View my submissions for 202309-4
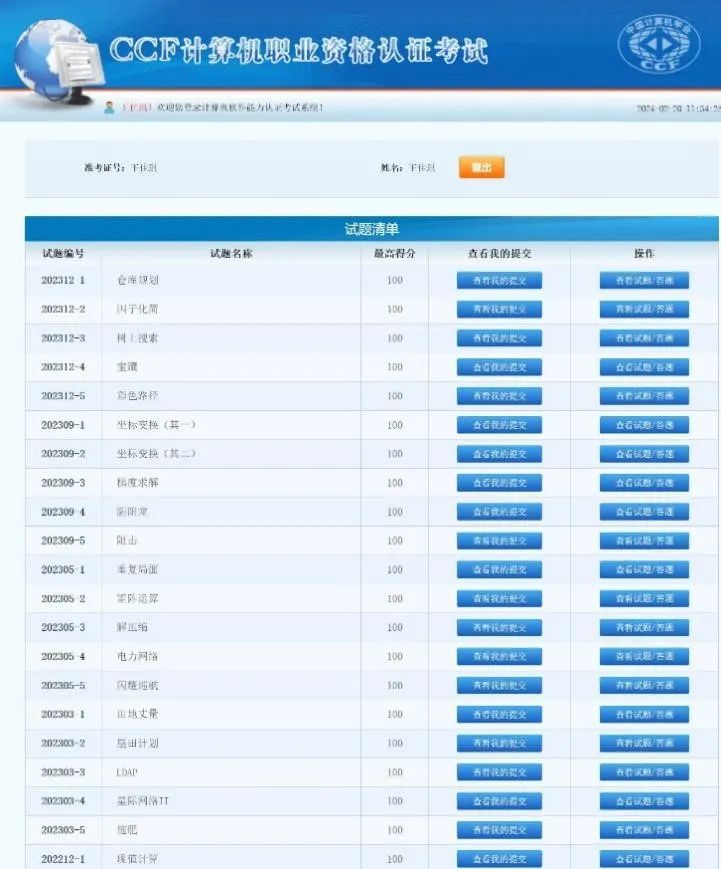The height and width of the screenshot is (869, 721). click(x=499, y=512)
